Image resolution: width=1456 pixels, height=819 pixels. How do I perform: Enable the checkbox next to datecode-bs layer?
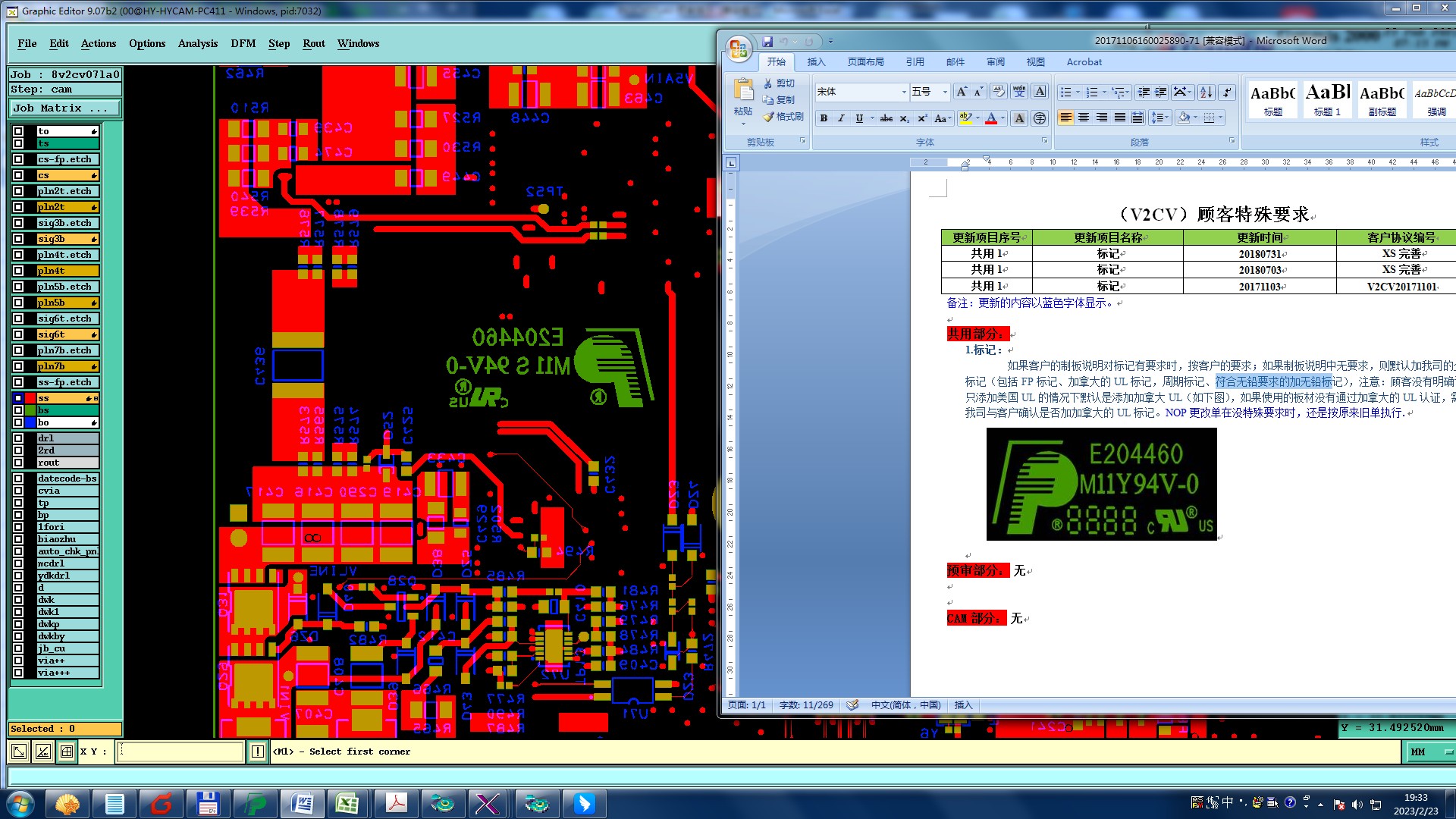[18, 479]
